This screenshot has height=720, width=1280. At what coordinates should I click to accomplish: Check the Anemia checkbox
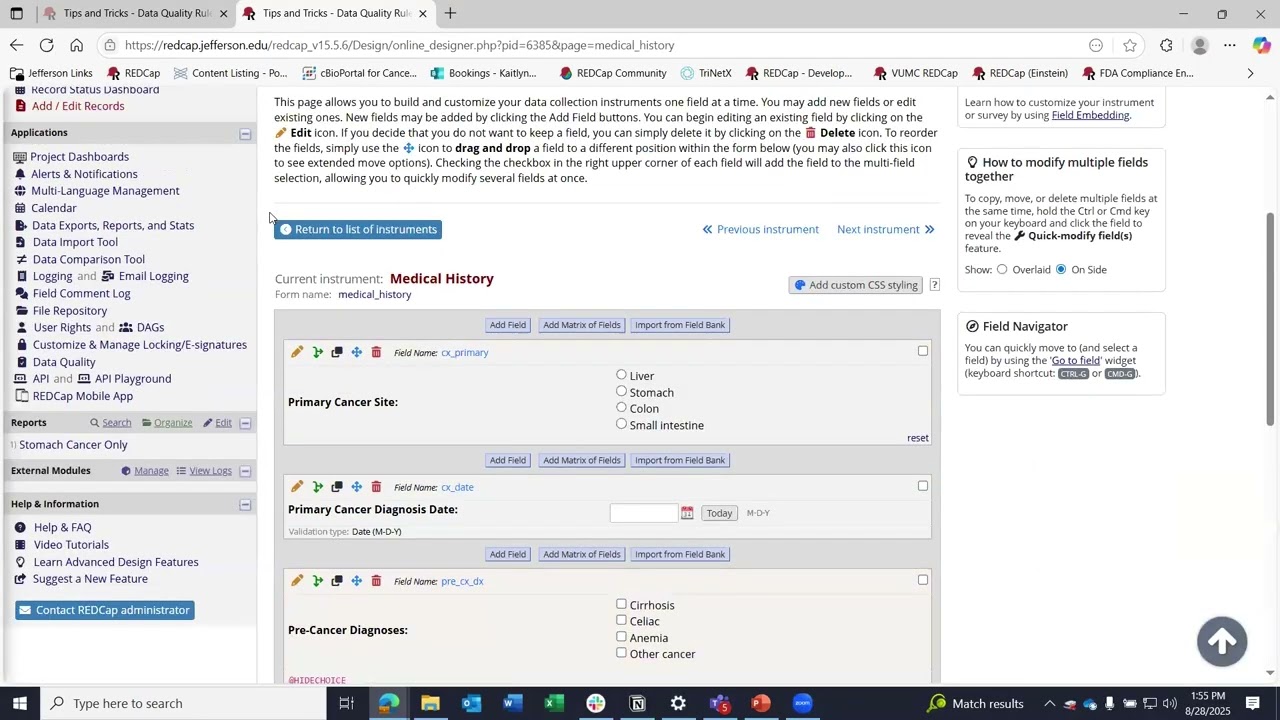(x=621, y=637)
